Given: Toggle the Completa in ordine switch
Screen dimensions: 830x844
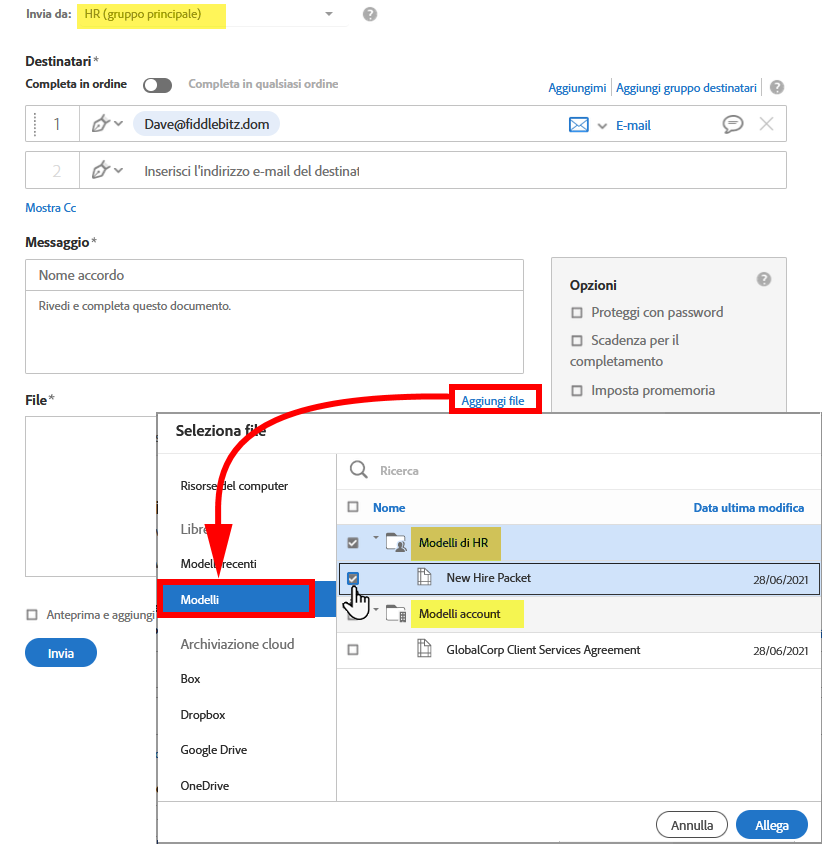Looking at the screenshot, I should click(x=157, y=85).
